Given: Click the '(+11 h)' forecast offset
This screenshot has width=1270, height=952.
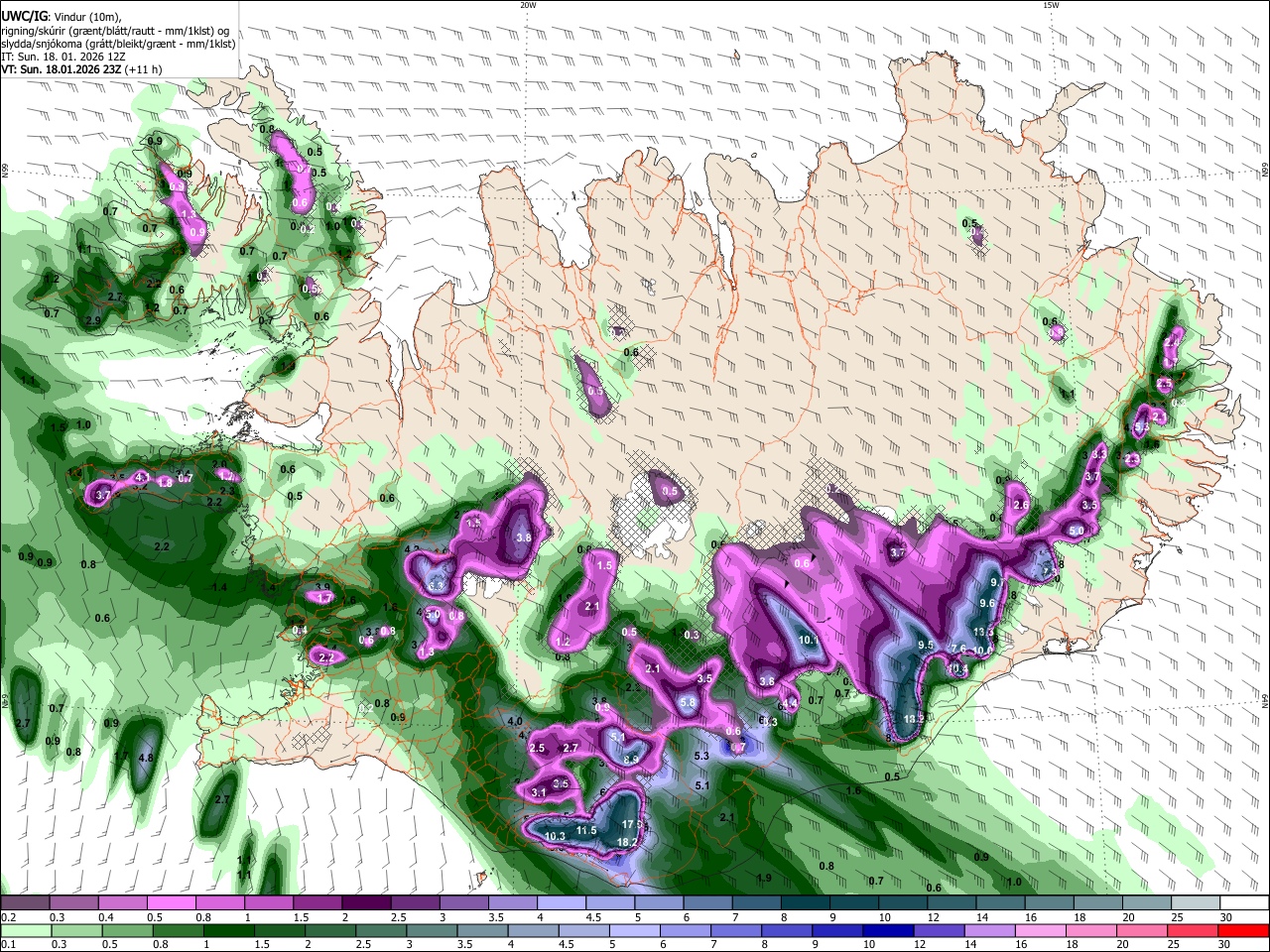Looking at the screenshot, I should [x=144, y=70].
